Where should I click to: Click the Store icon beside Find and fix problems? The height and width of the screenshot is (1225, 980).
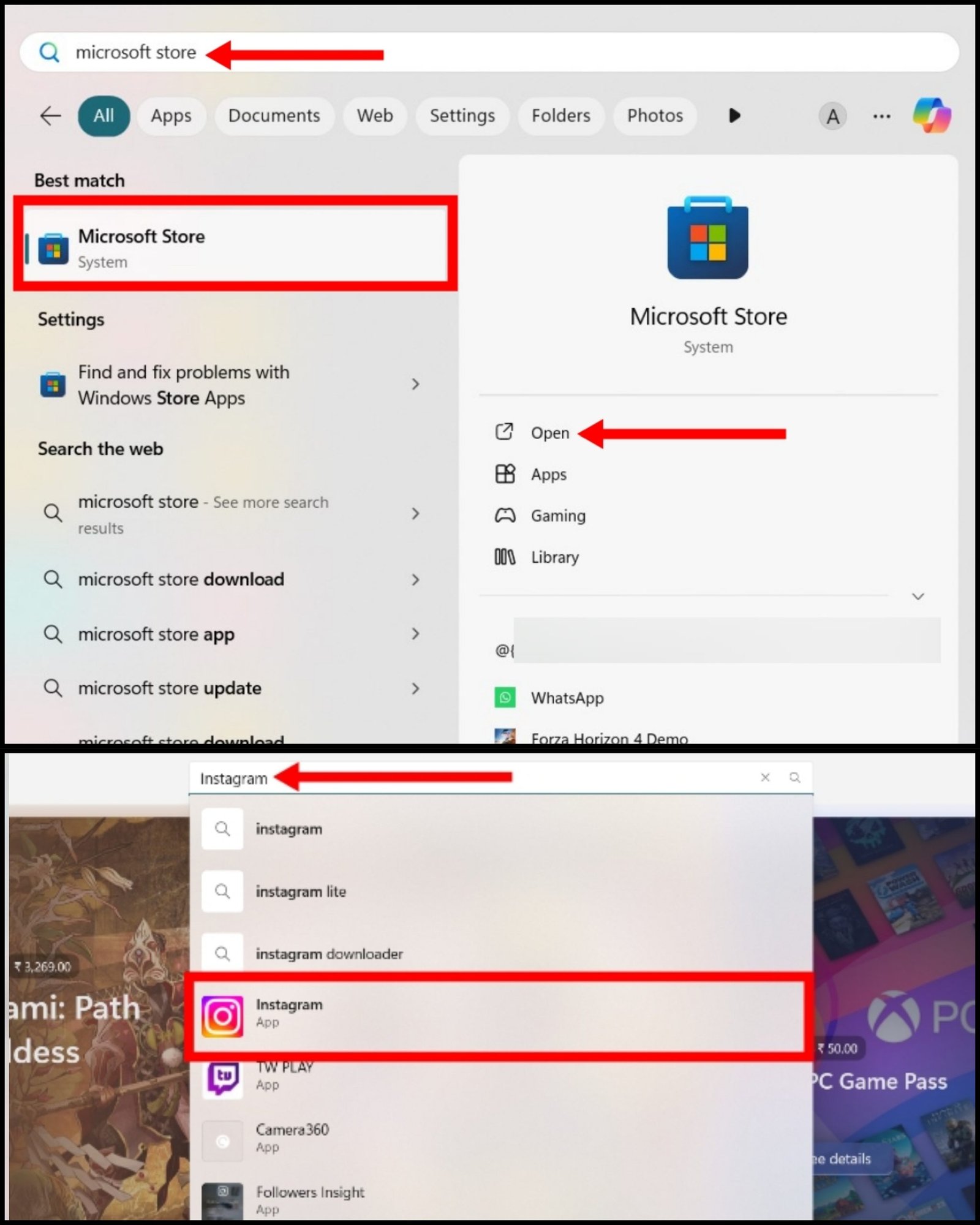pos(53,385)
